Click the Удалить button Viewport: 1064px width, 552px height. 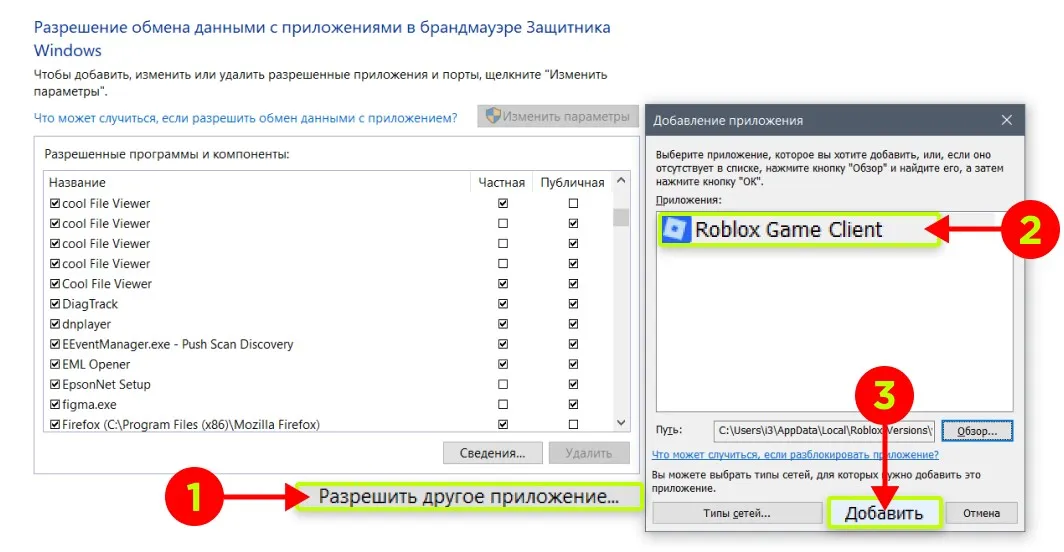(589, 453)
